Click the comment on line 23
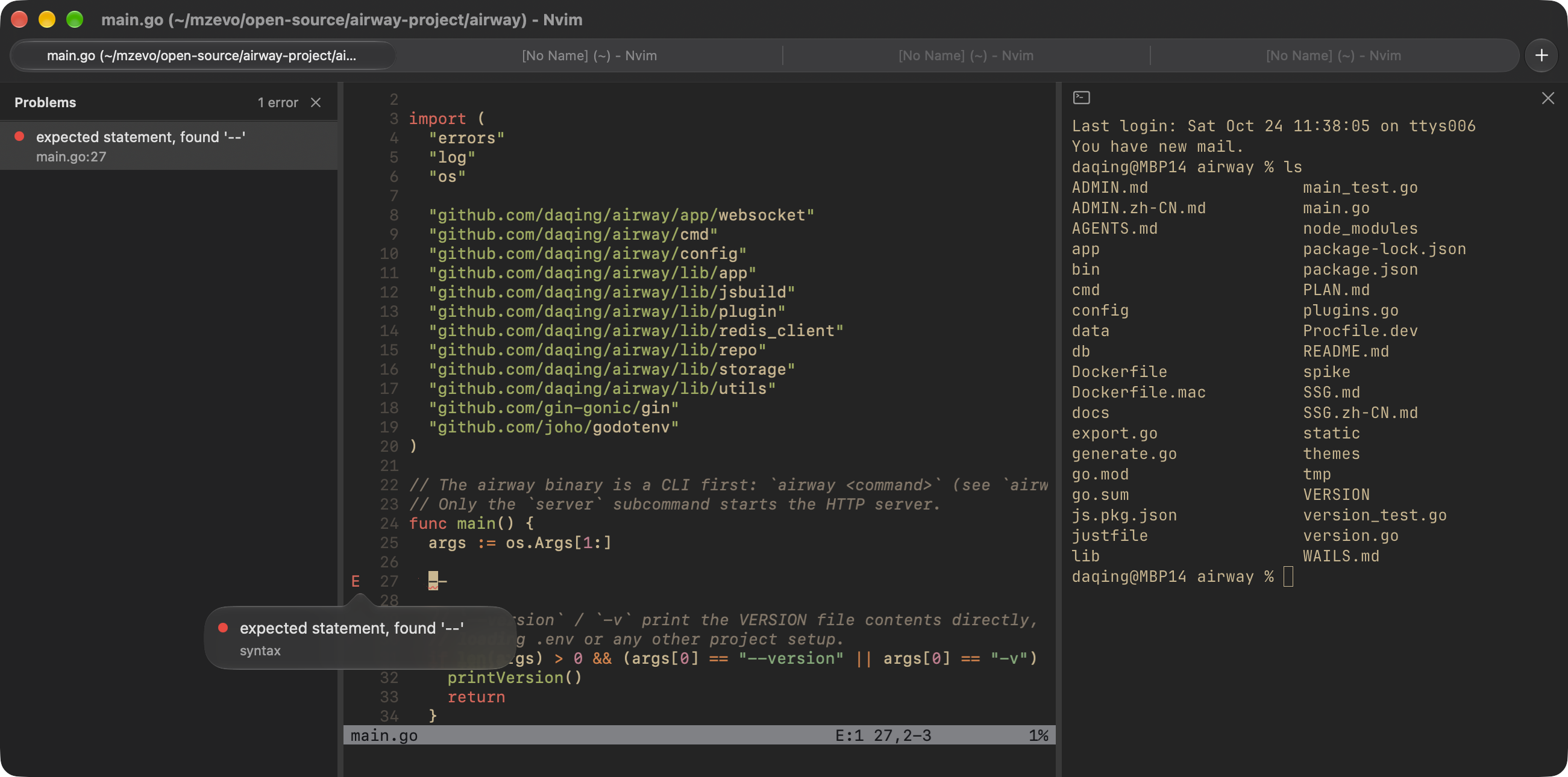Image resolution: width=1568 pixels, height=777 pixels. pos(674,504)
